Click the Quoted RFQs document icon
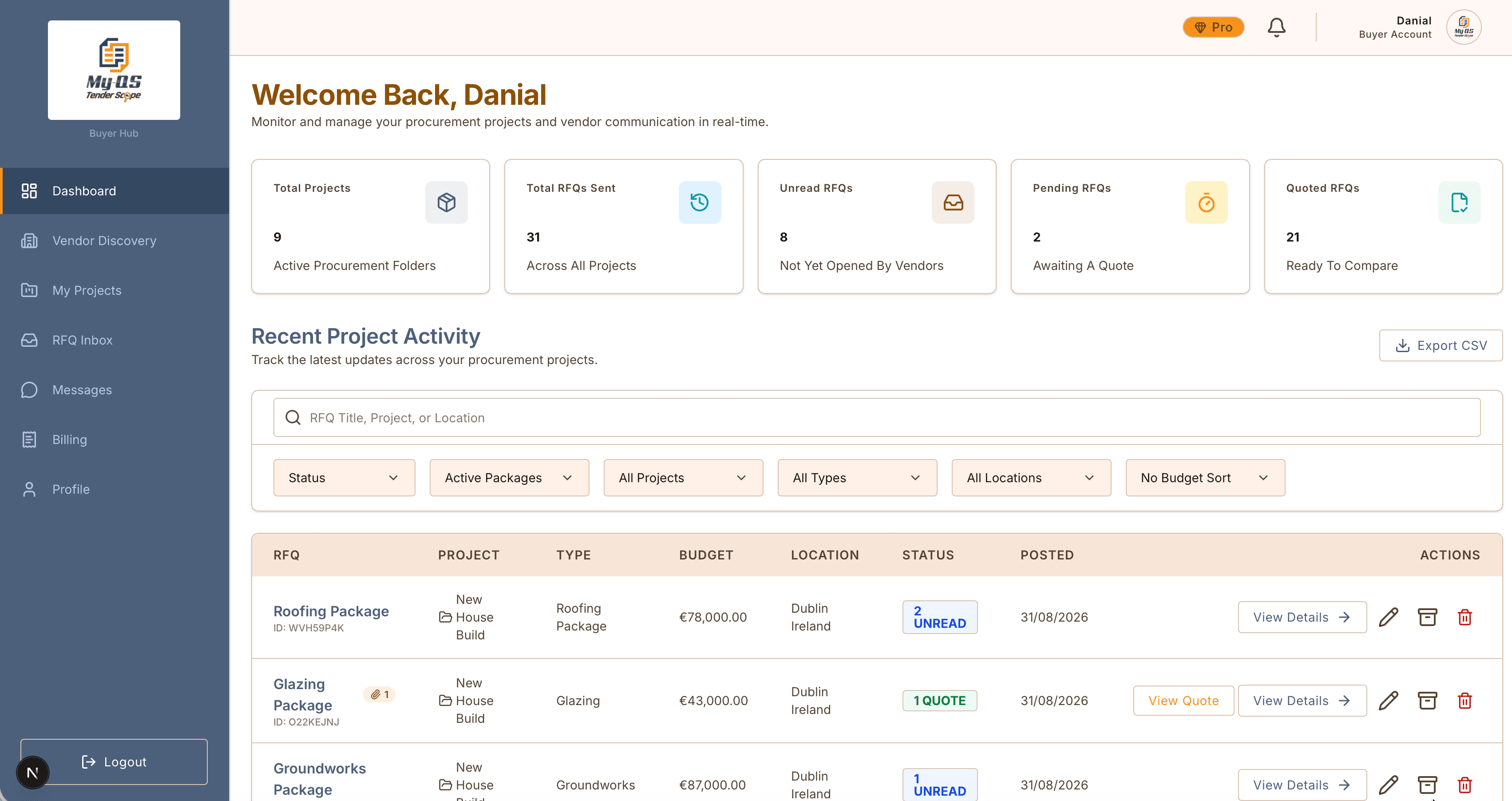Image resolution: width=1512 pixels, height=801 pixels. click(x=1459, y=202)
